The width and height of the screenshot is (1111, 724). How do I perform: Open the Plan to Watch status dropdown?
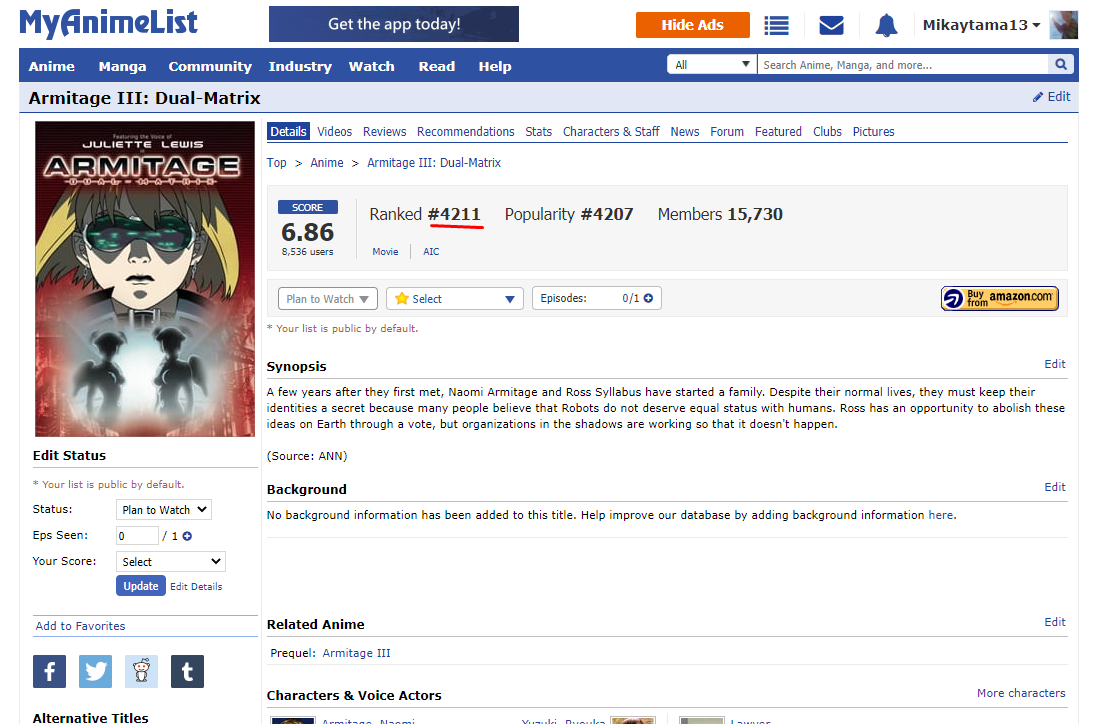(327, 299)
